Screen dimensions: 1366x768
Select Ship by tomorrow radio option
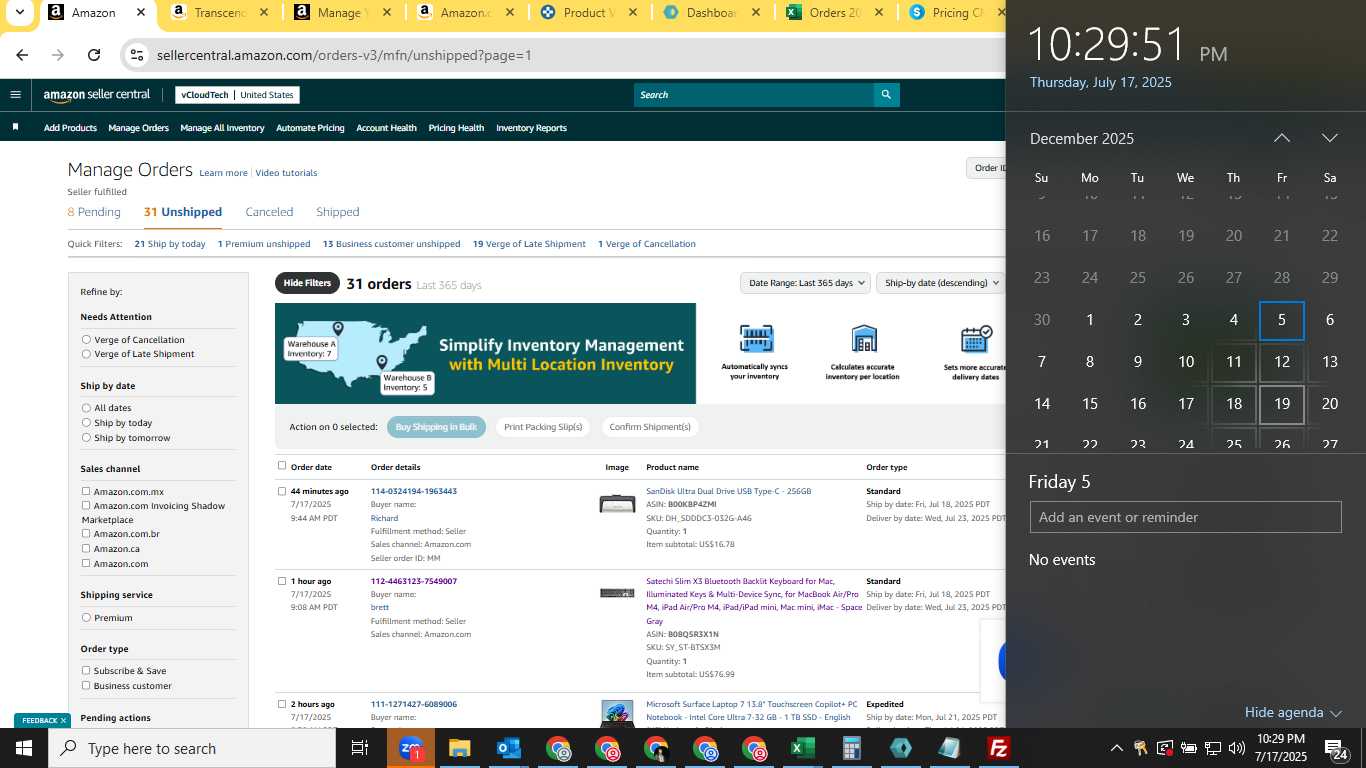(x=86, y=438)
